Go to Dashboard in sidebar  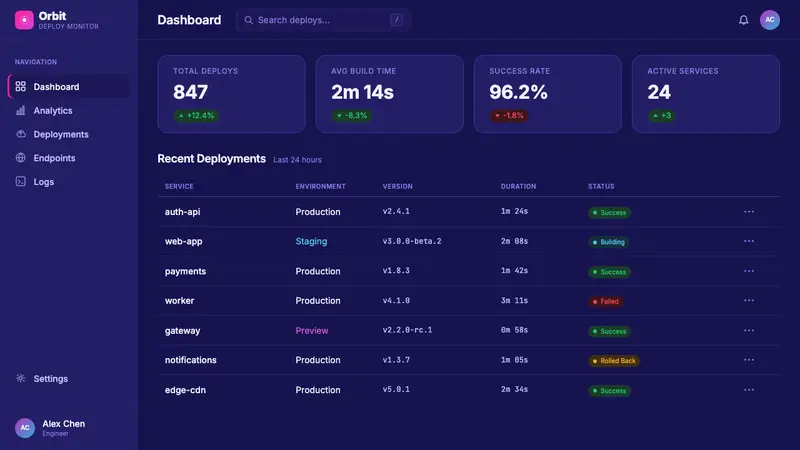click(x=69, y=86)
